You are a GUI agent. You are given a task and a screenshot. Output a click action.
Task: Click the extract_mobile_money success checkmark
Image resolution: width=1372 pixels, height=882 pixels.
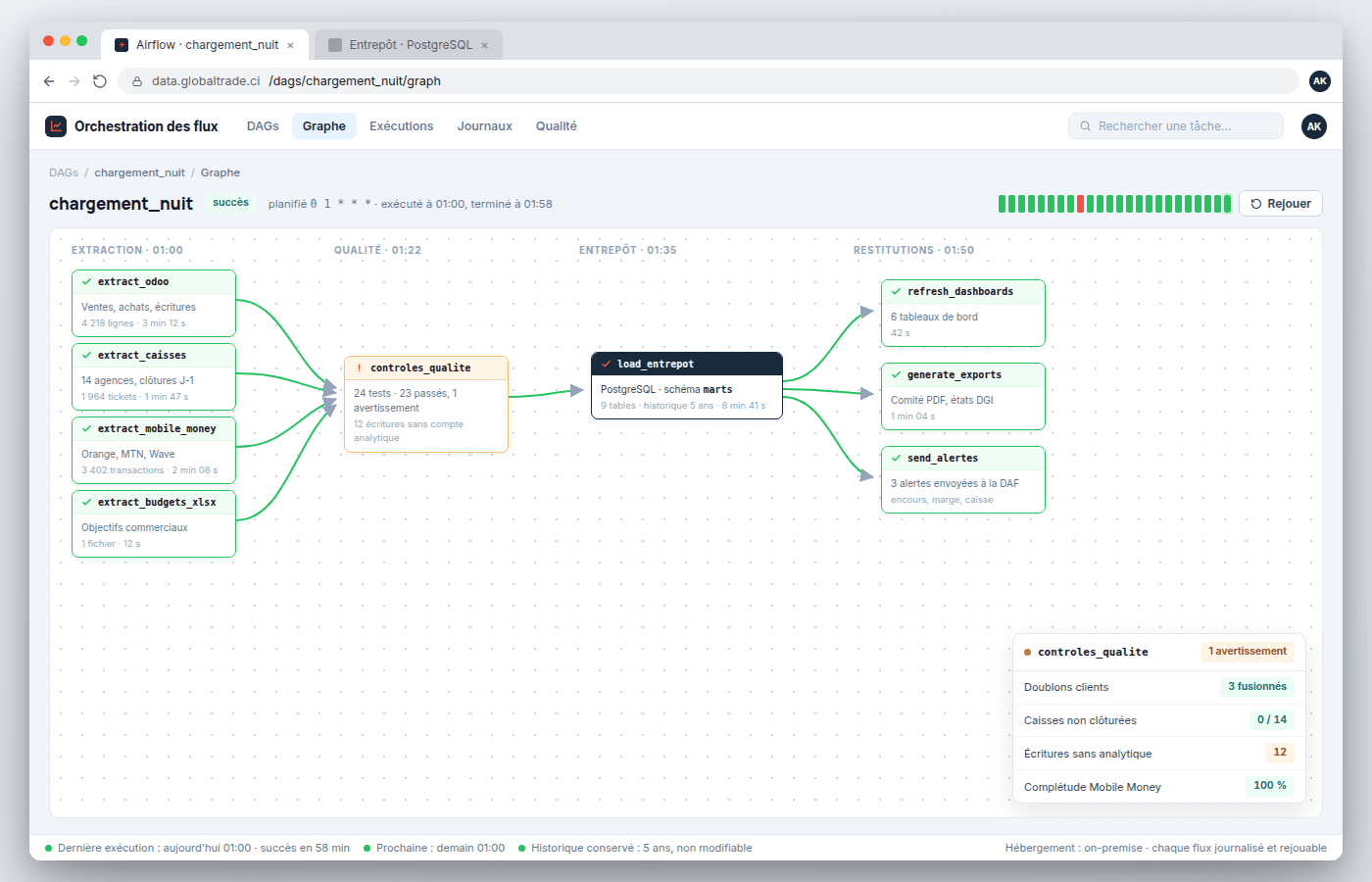pos(86,429)
